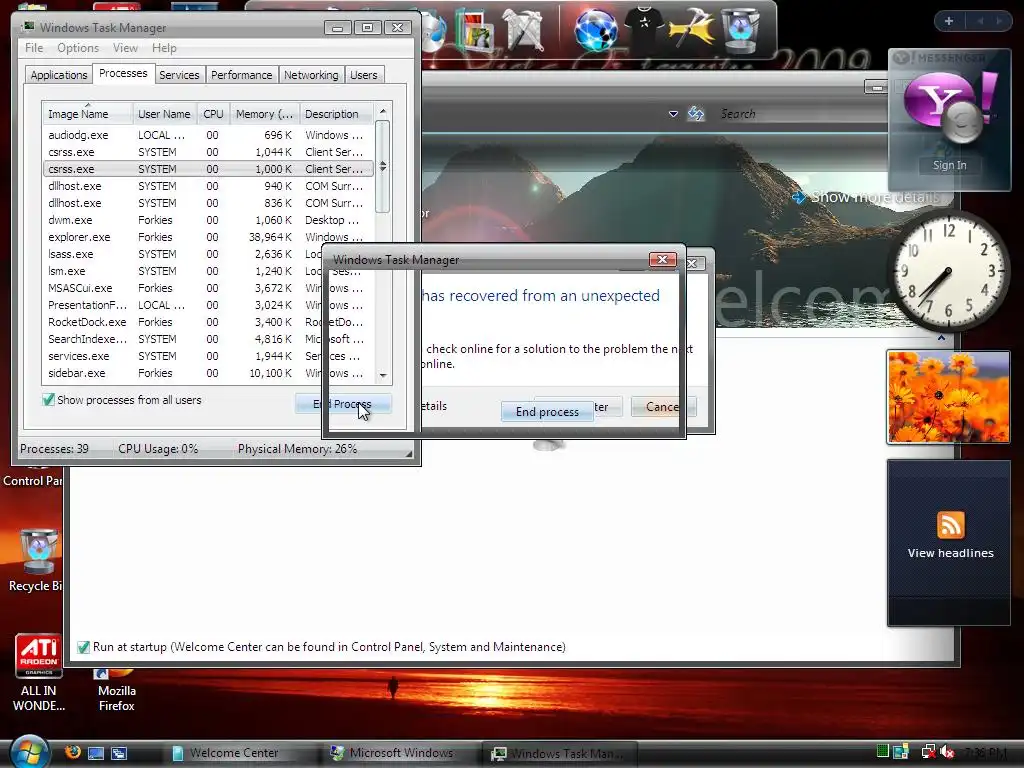Open tools wrench icon in RocketDock
Image resolution: width=1024 pixels, height=768 pixels.
tap(524, 30)
